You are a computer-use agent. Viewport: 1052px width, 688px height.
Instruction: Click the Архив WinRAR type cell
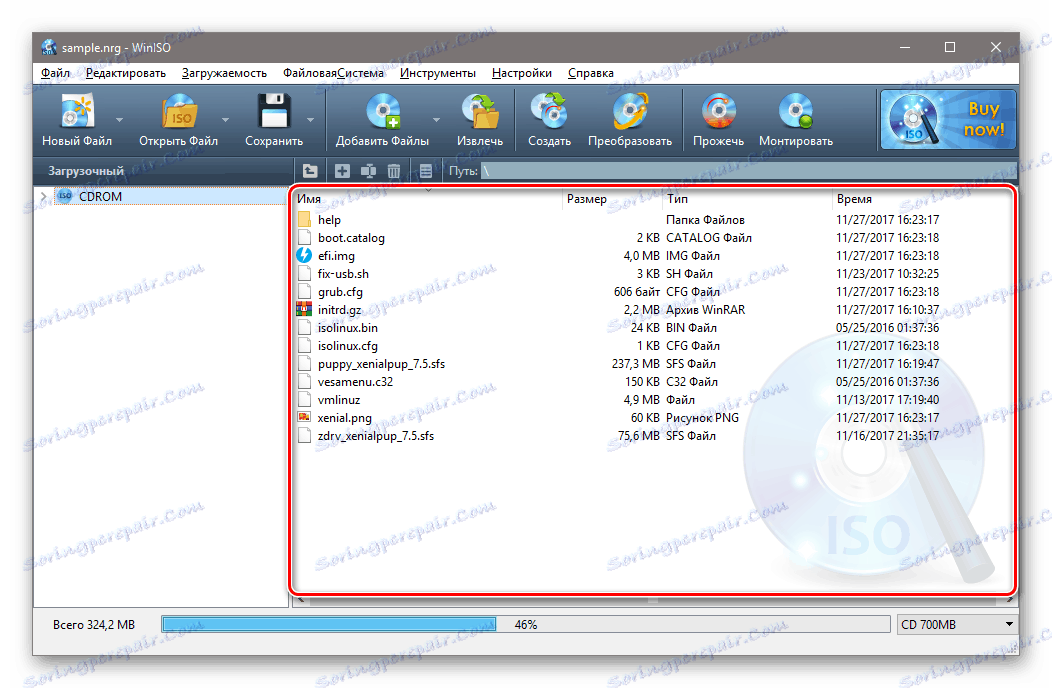(705, 310)
